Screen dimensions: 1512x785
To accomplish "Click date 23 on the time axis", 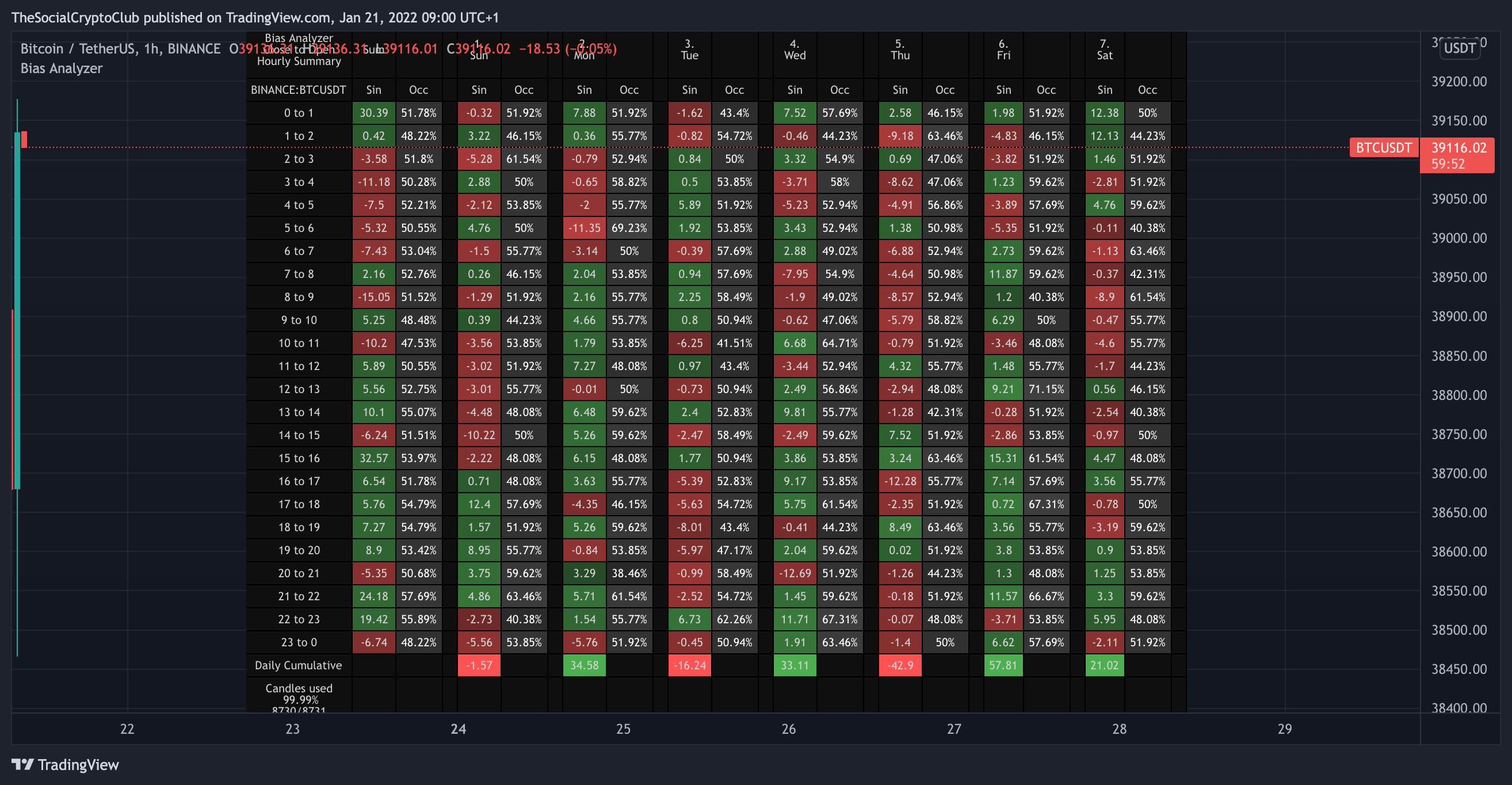I will click(292, 729).
